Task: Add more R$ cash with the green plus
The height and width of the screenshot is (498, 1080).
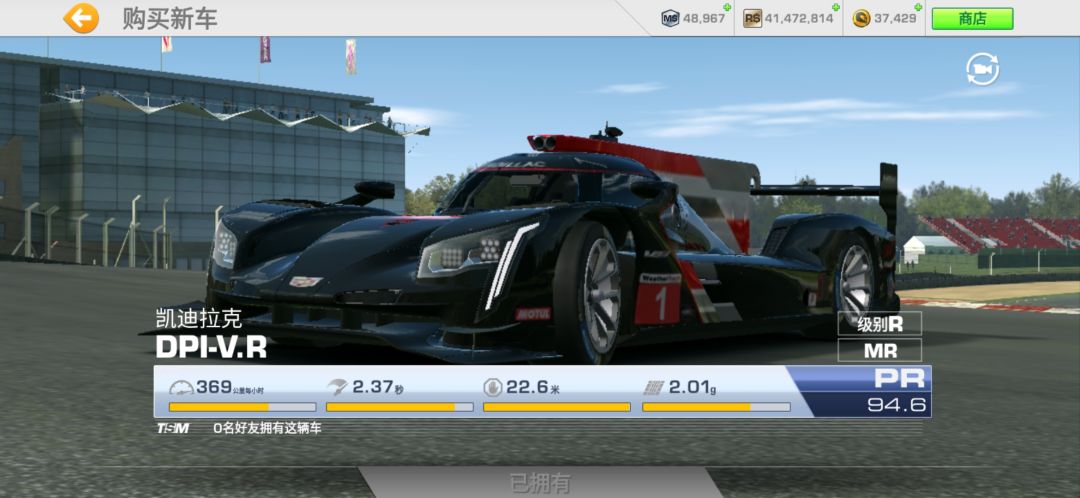Action: point(835,8)
